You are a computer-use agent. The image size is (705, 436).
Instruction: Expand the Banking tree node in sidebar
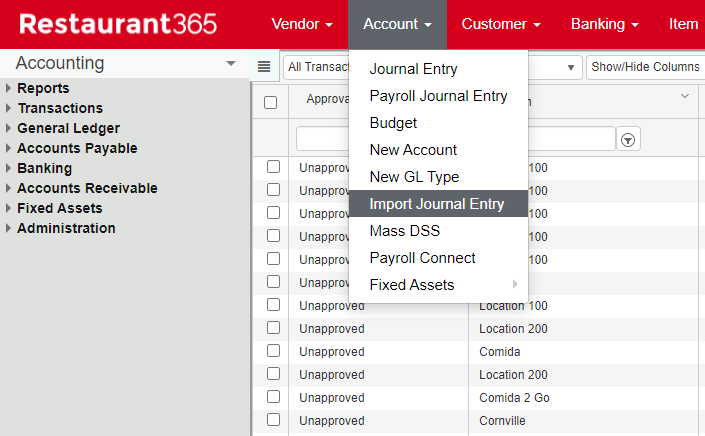click(8, 168)
